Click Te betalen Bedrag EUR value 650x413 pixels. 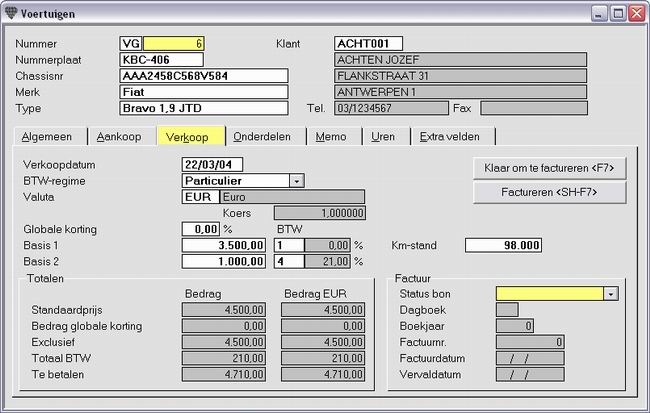tap(323, 374)
